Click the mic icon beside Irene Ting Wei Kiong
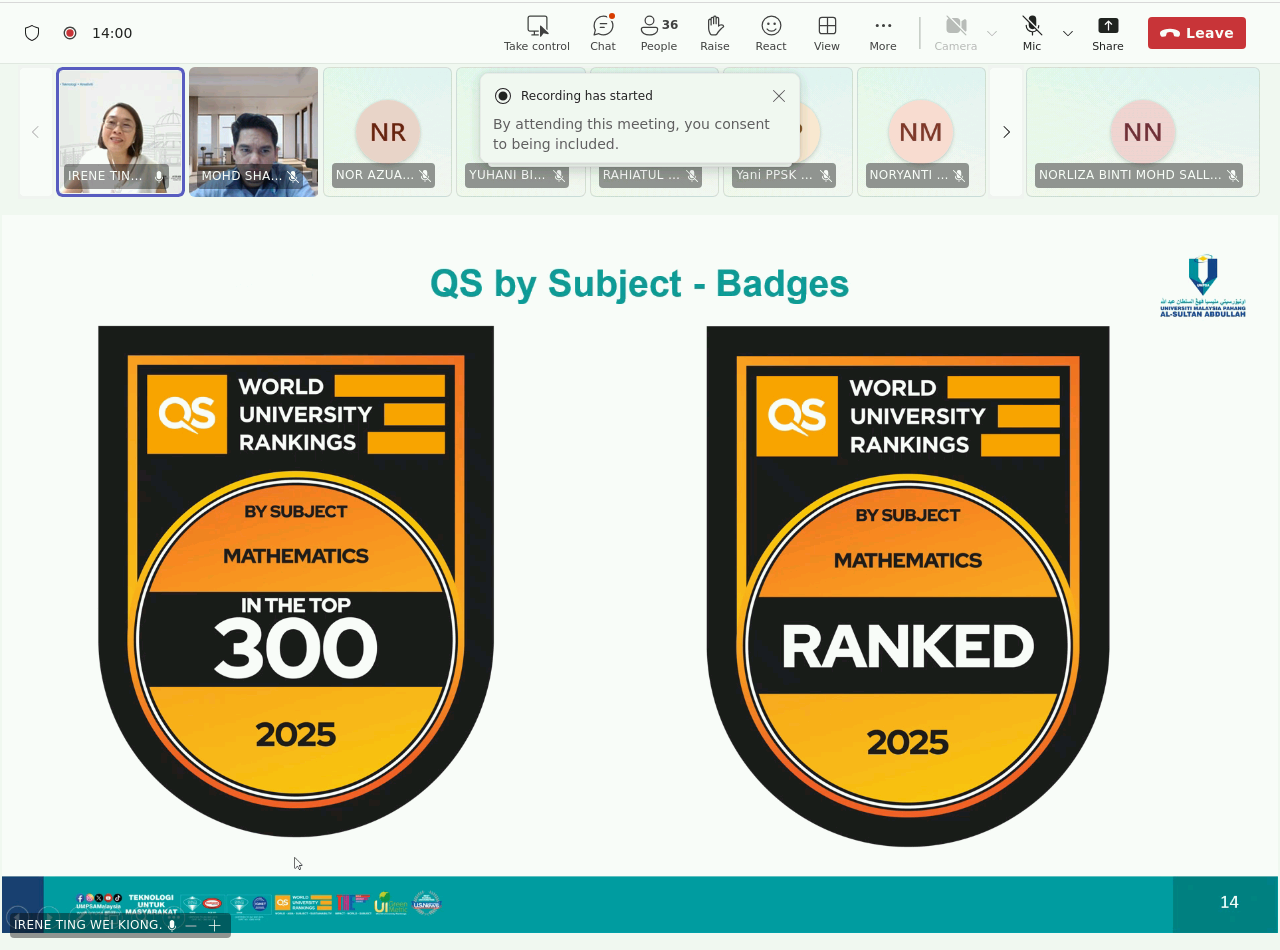This screenshot has height=950, width=1280. (x=172, y=925)
